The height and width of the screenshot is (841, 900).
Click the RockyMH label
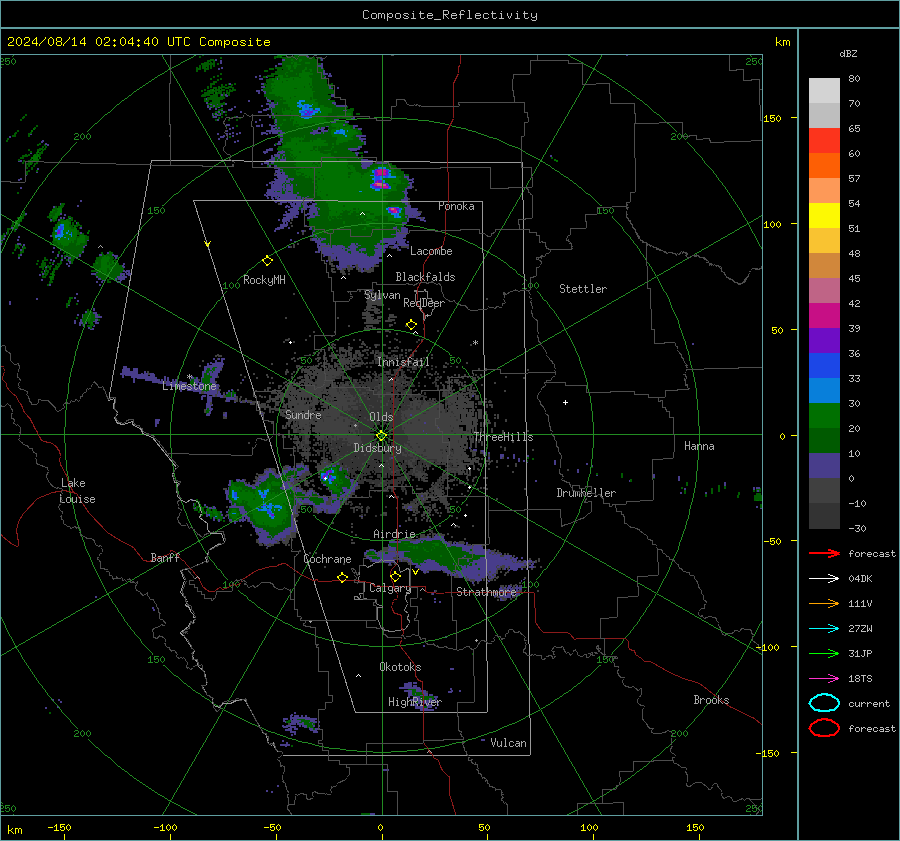pyautogui.click(x=264, y=280)
